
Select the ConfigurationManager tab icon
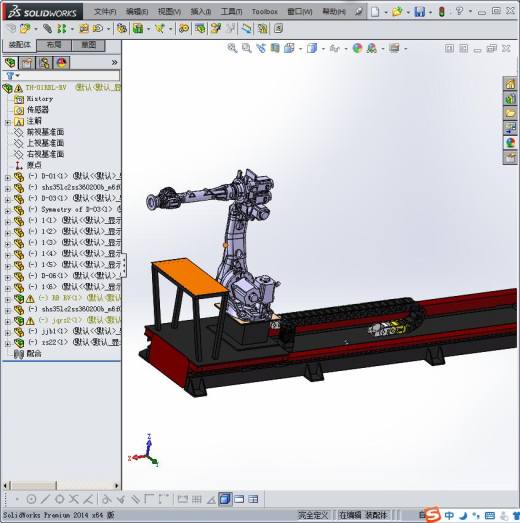click(44, 63)
